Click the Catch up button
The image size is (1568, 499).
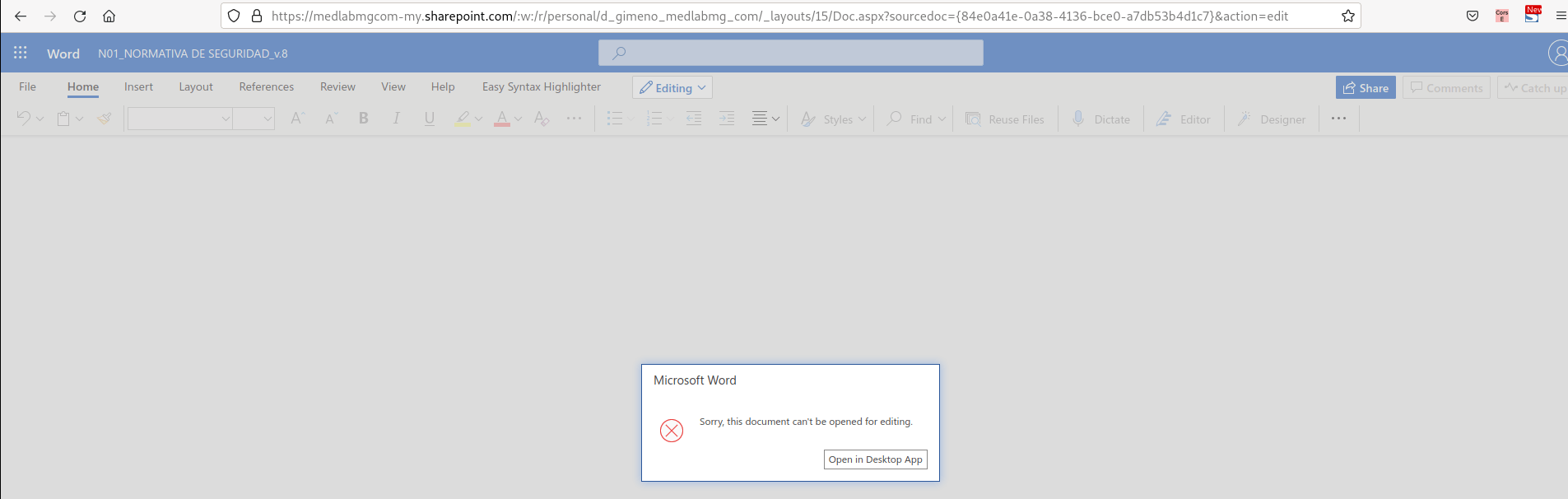[x=1533, y=87]
